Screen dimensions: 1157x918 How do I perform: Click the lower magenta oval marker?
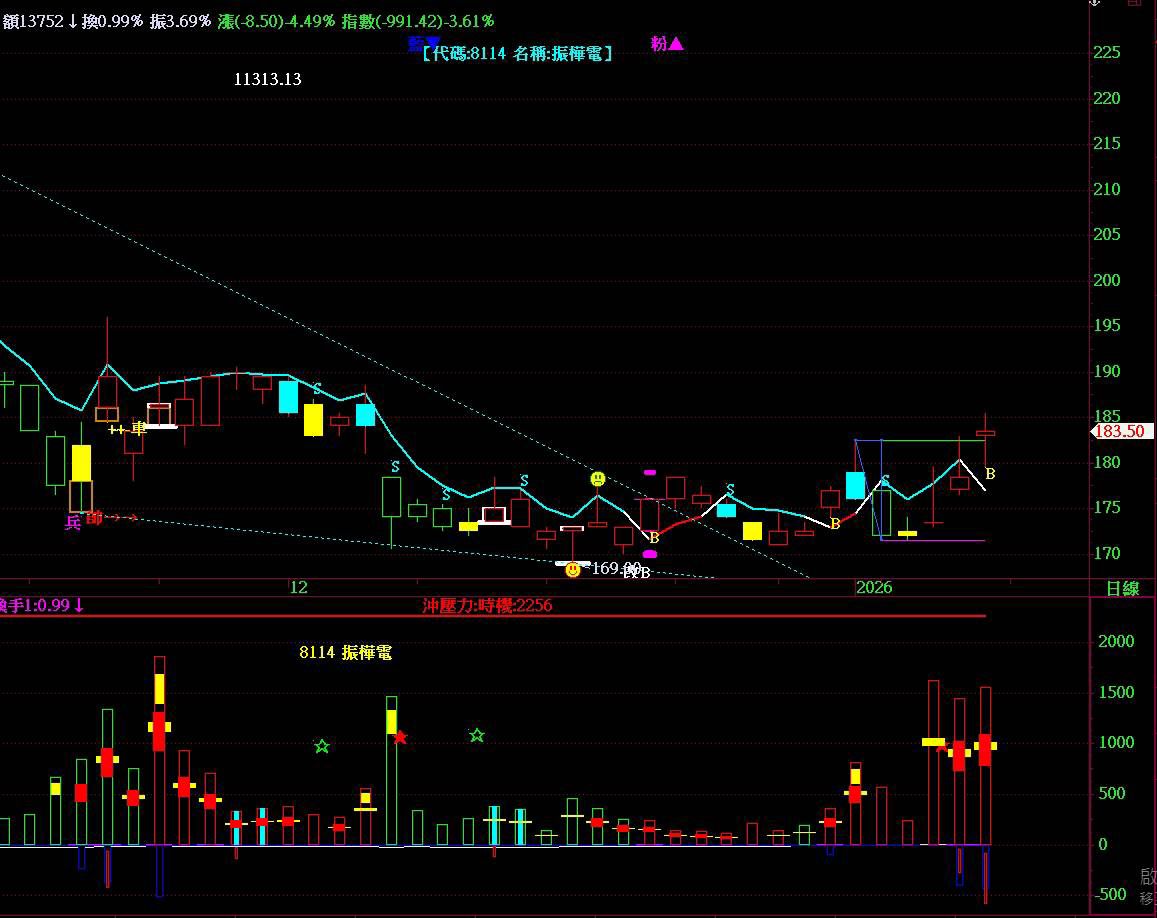649,554
